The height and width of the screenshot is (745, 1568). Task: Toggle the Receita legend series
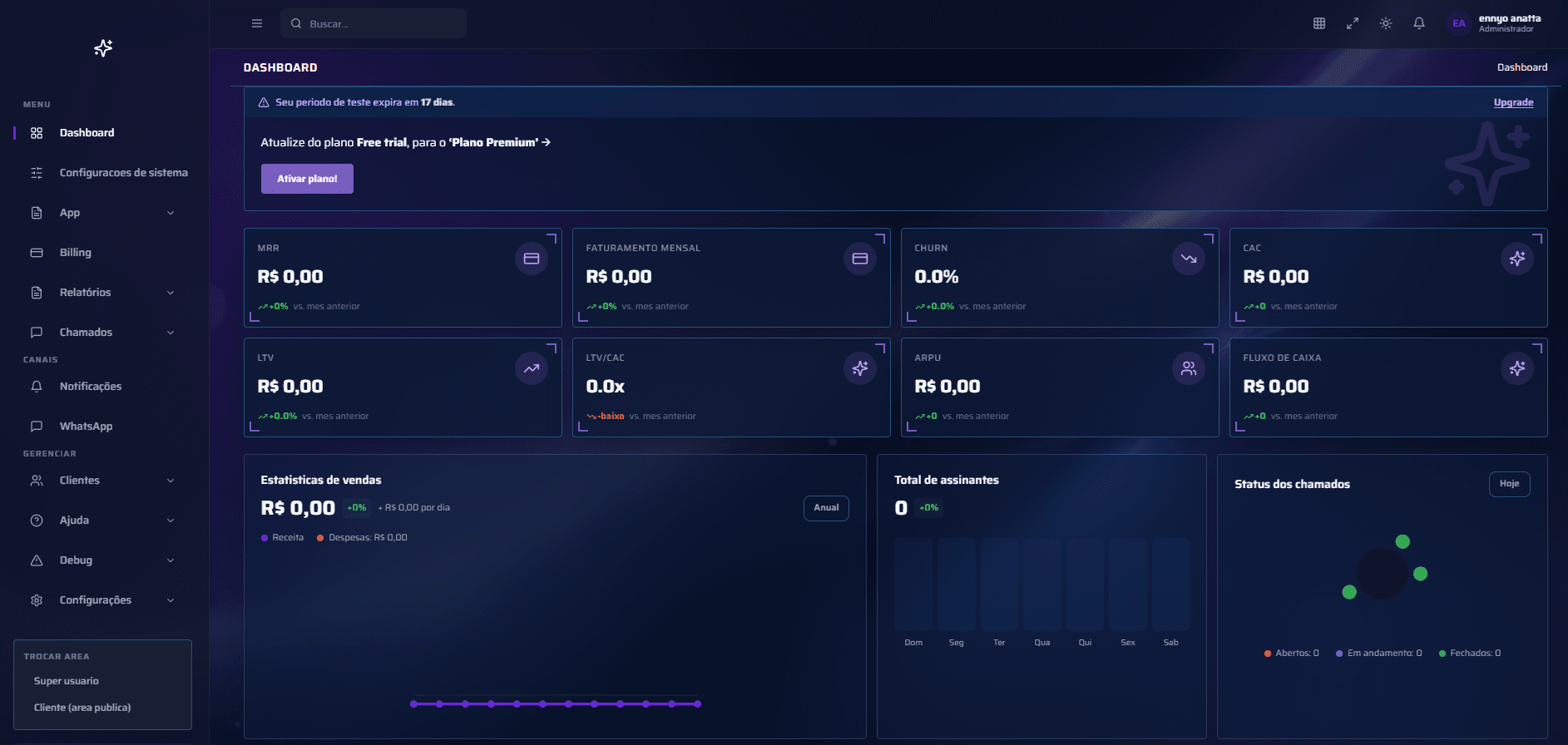(283, 538)
